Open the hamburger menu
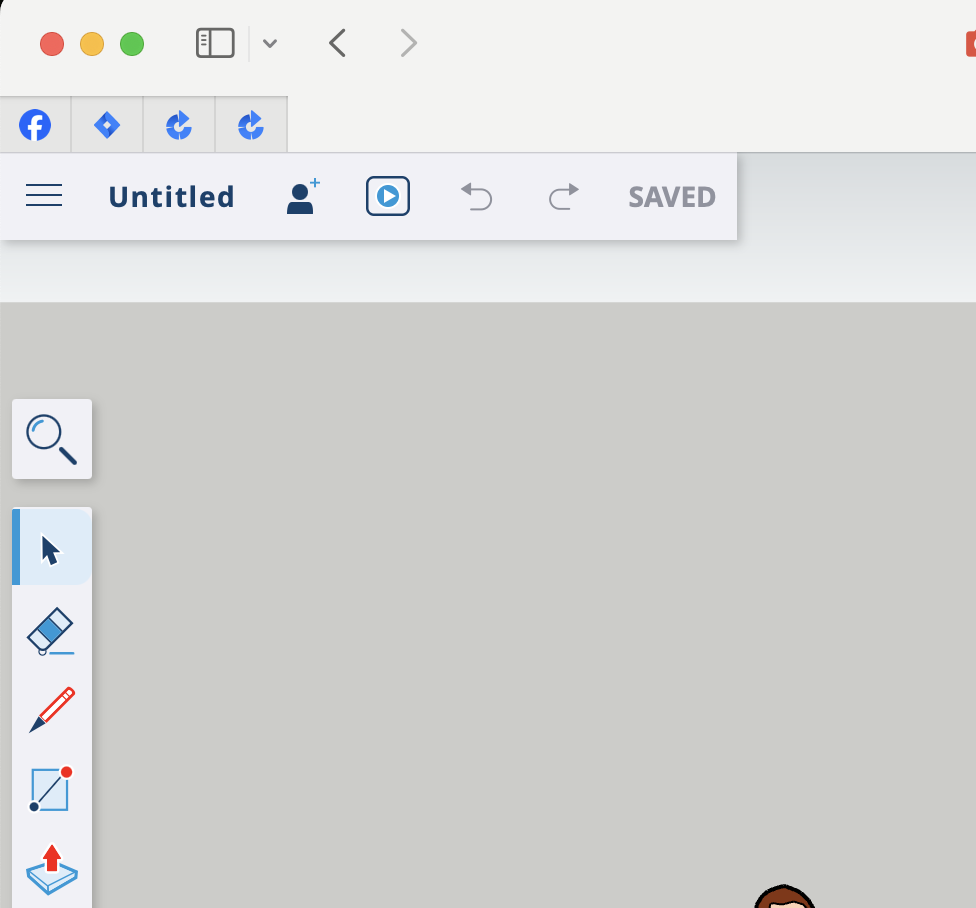The image size is (976, 908). 44,195
